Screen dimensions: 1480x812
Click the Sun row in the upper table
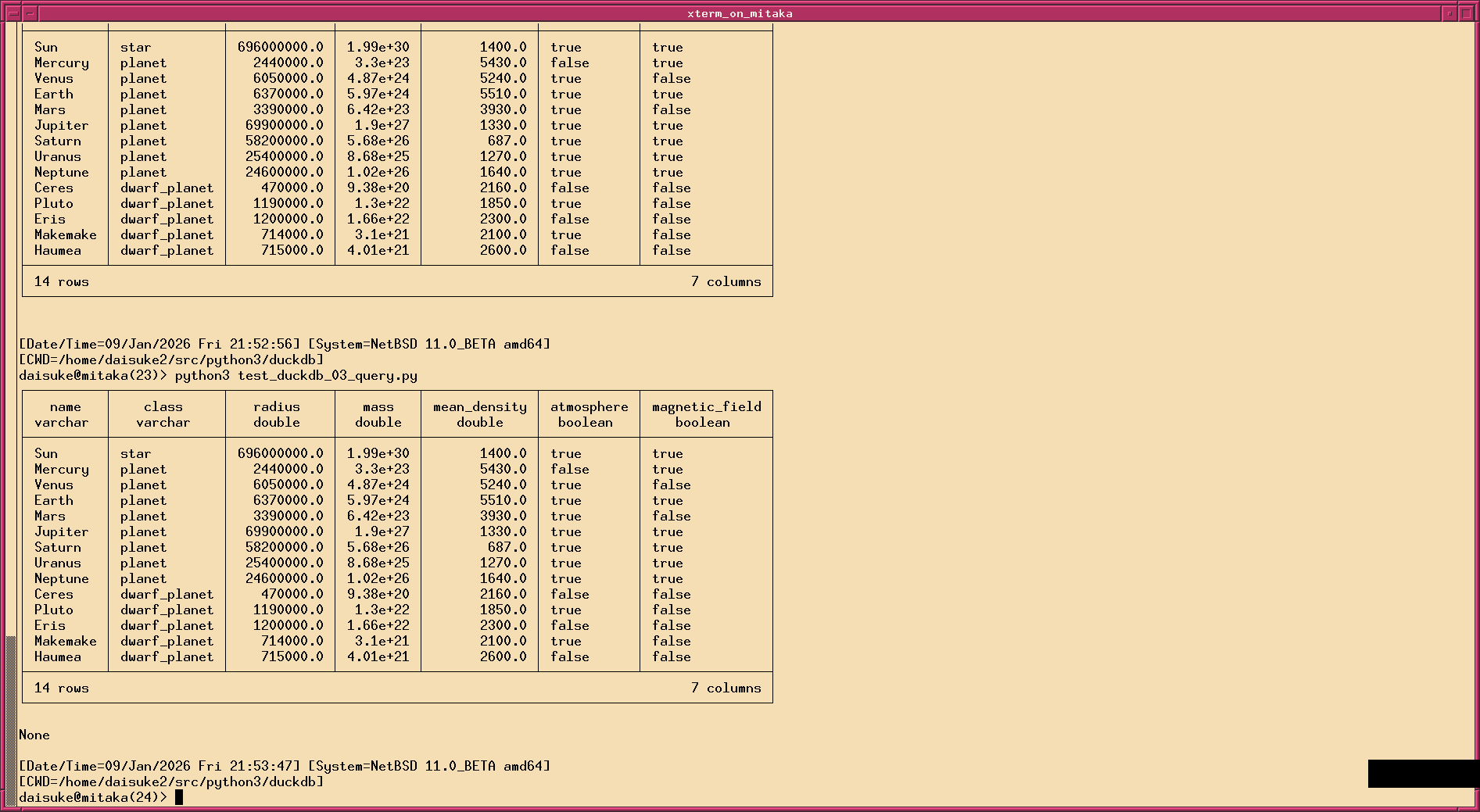coord(47,47)
